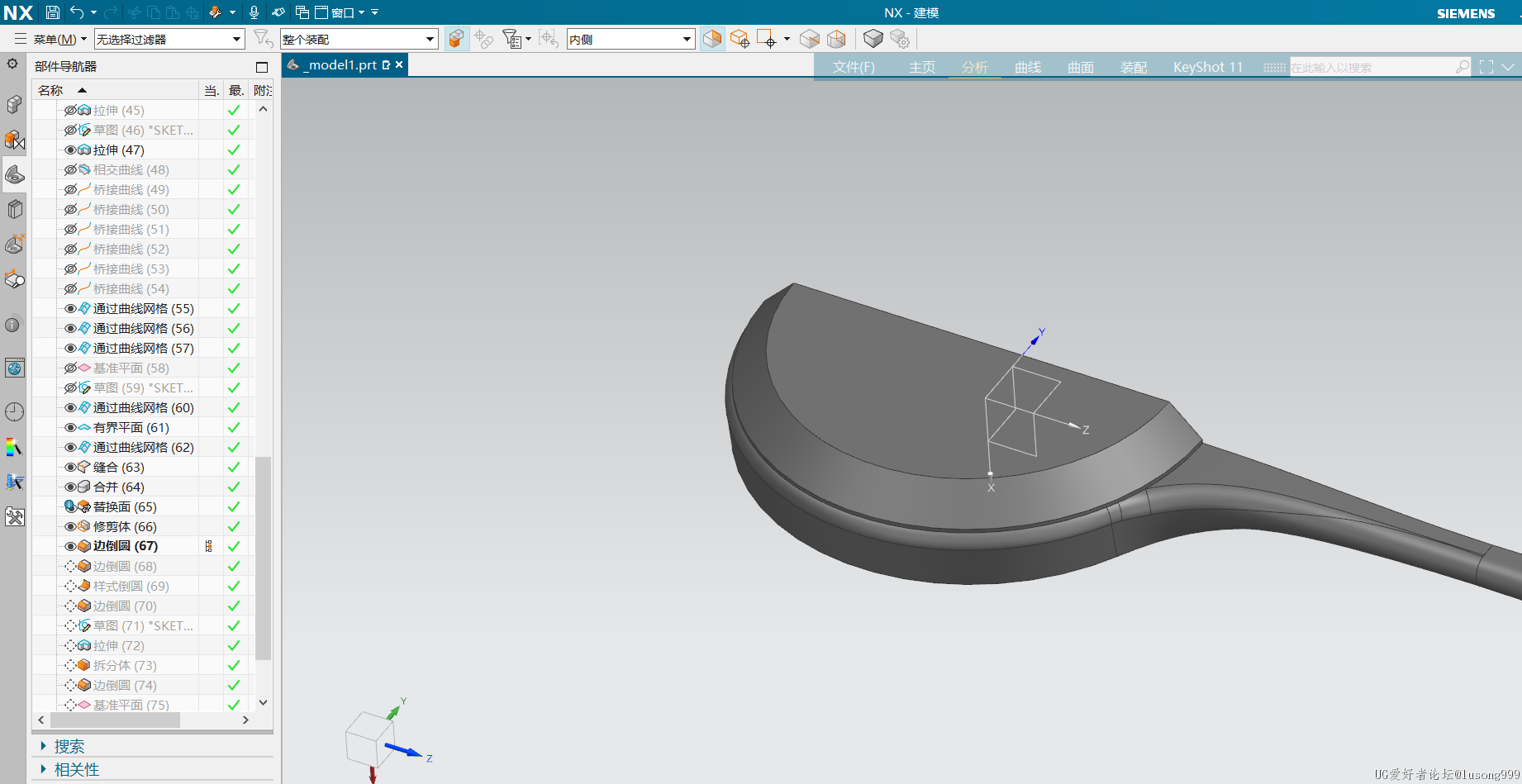1522x784 pixels.
Task: Hide 有界平面 (61) via eye icon
Action: [70, 428]
